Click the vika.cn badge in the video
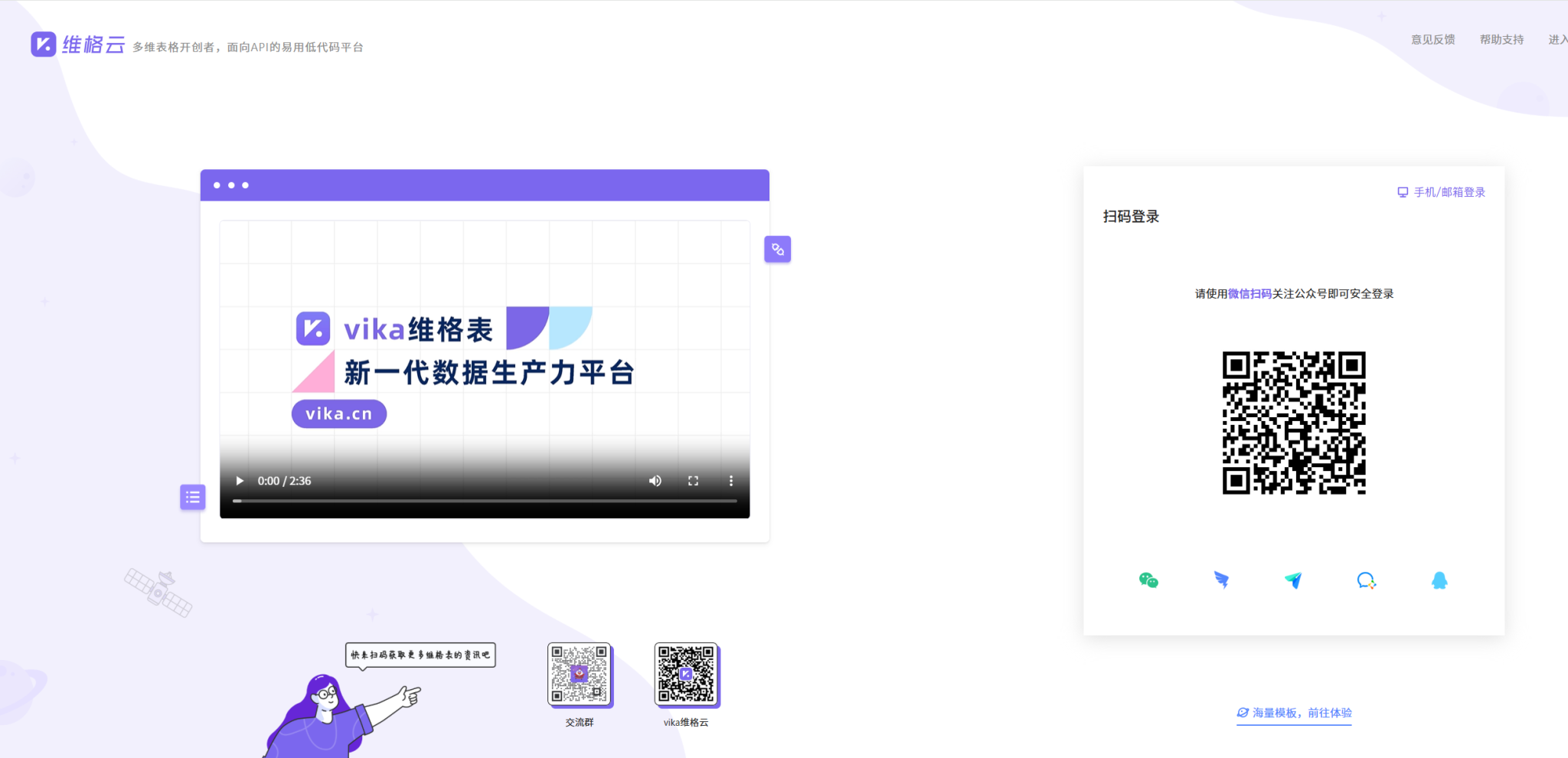Image resolution: width=1568 pixels, height=758 pixels. tap(338, 413)
